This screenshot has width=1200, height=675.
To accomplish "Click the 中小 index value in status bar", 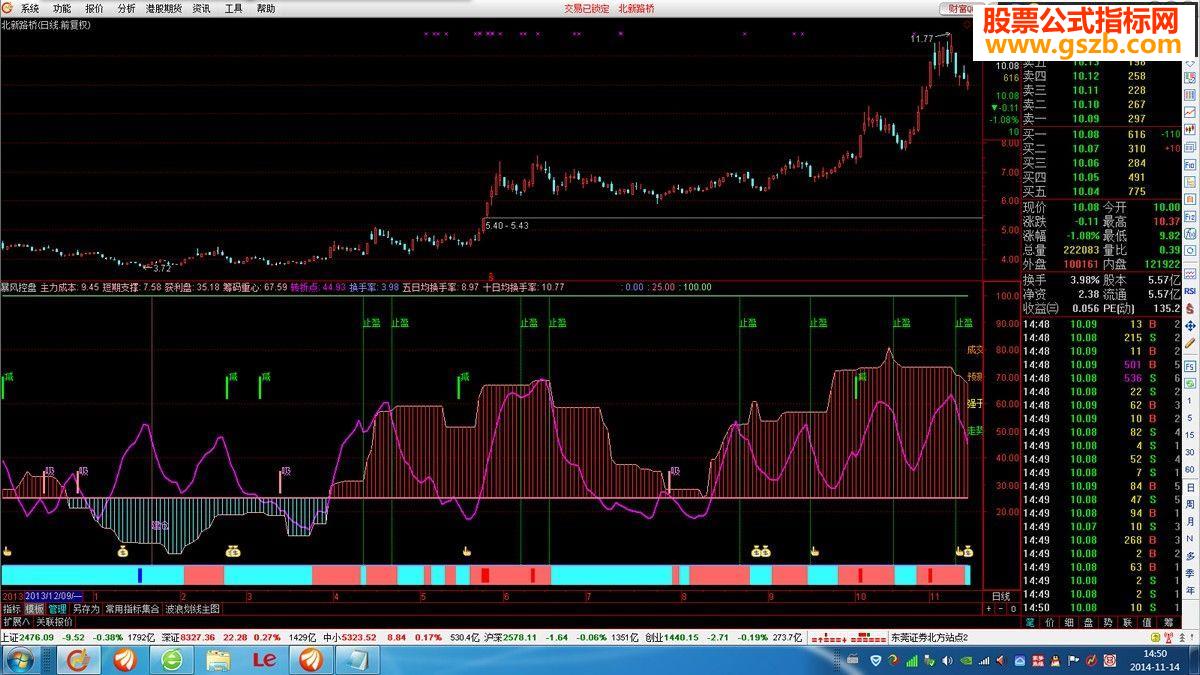I will pos(357,637).
